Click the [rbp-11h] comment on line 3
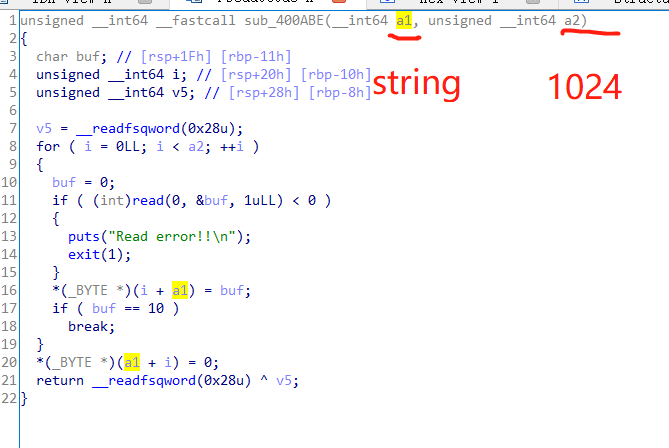The width and height of the screenshot is (669, 448). 256,56
